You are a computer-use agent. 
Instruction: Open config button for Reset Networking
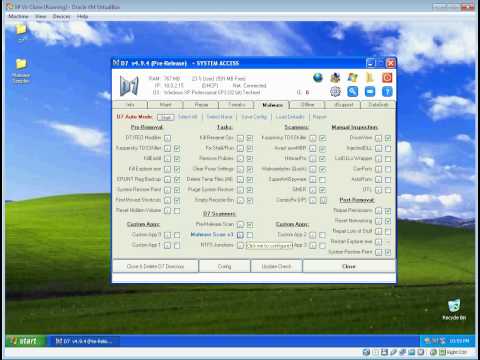pos(378,221)
